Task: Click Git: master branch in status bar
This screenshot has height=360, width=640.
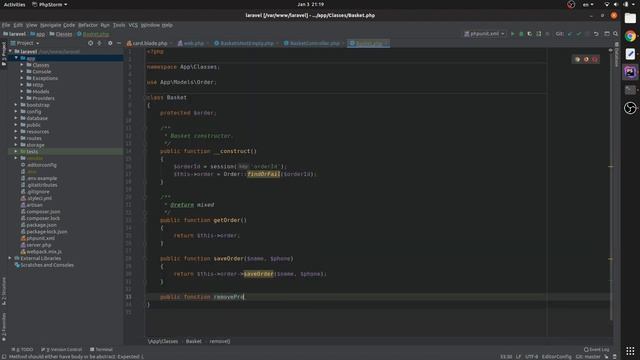Action: [x=588, y=357]
